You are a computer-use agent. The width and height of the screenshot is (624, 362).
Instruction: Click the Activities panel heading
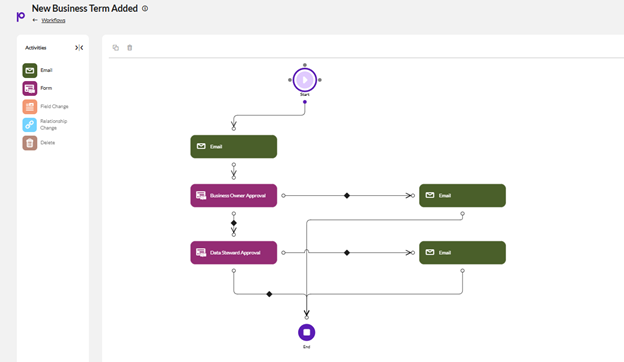(36, 48)
